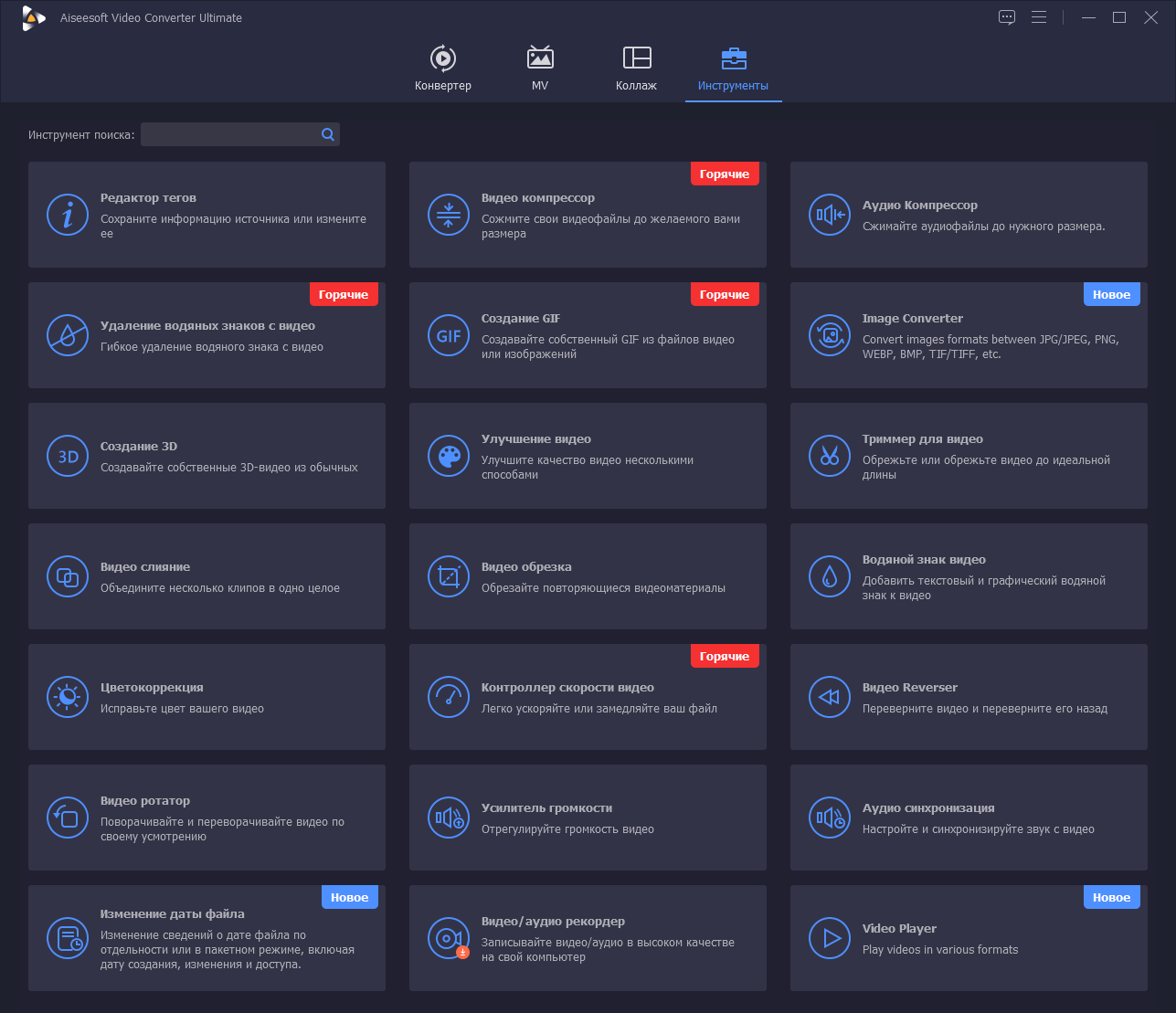This screenshot has height=1013, width=1176.
Task: Open the Аудио Компрессор tool
Action: tap(969, 215)
